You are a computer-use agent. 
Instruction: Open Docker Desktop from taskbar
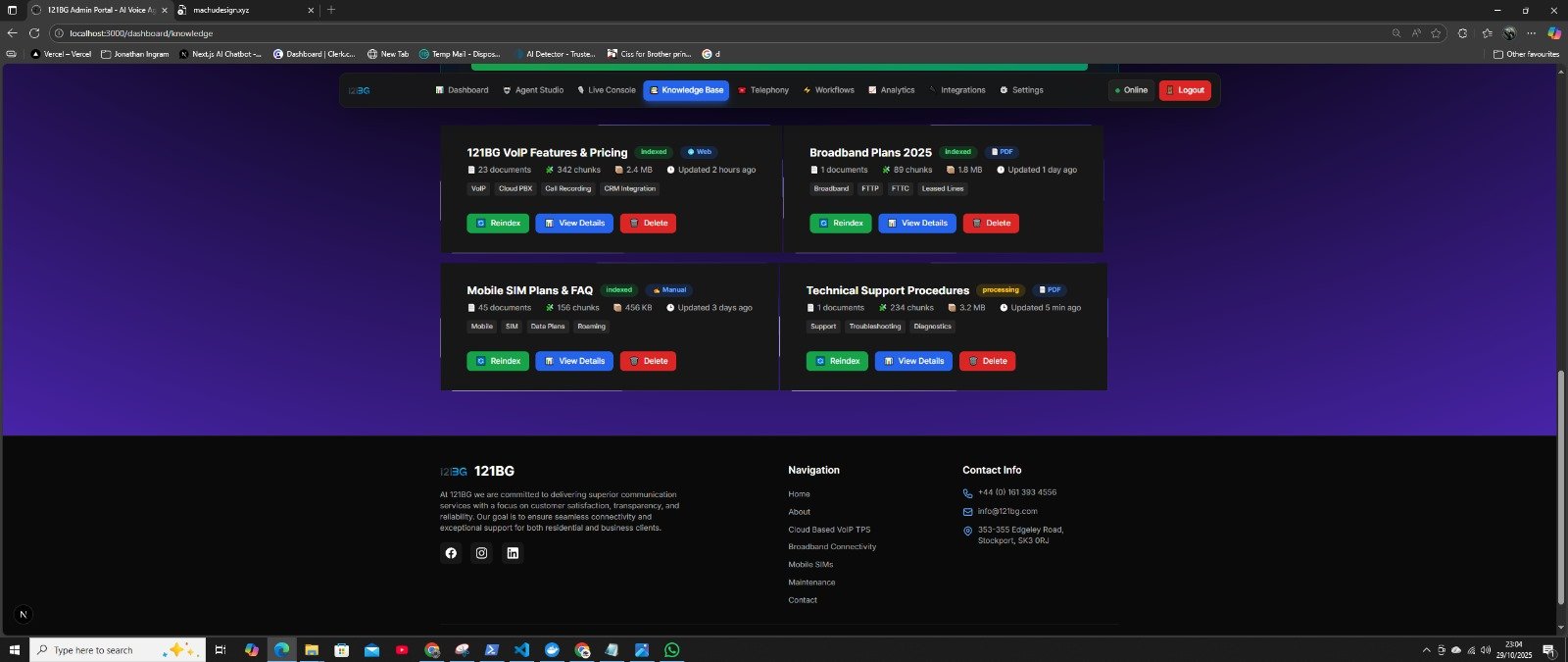tap(552, 650)
